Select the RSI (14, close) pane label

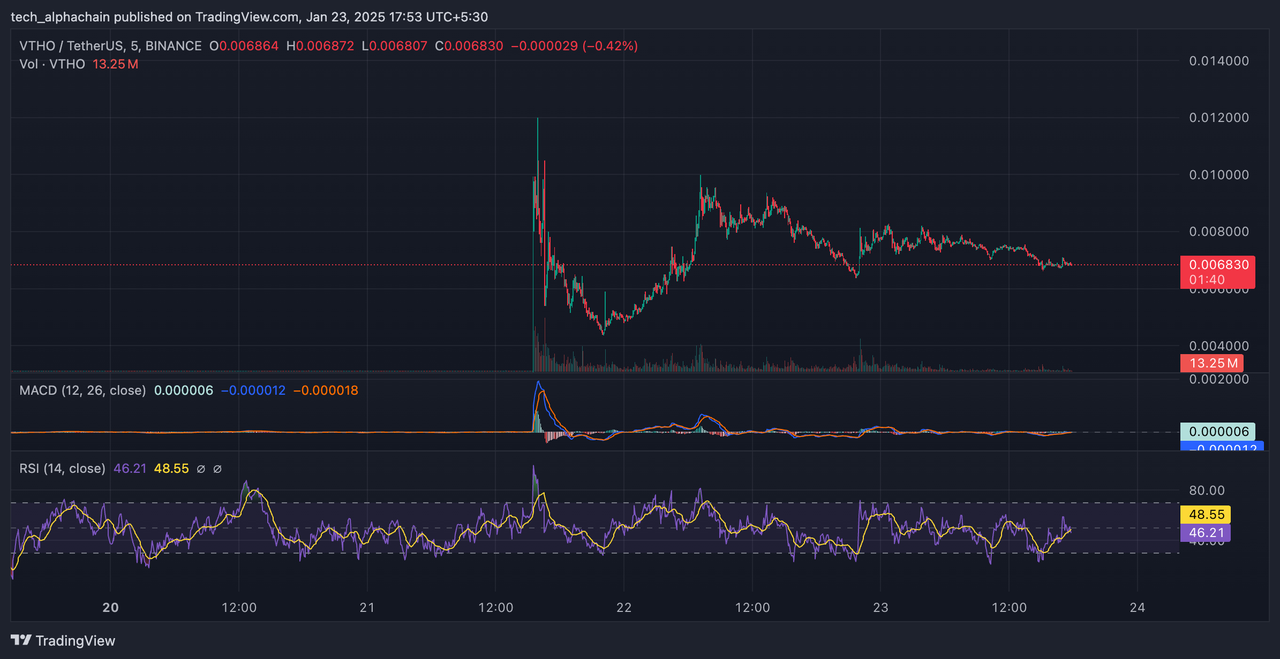(x=62, y=468)
